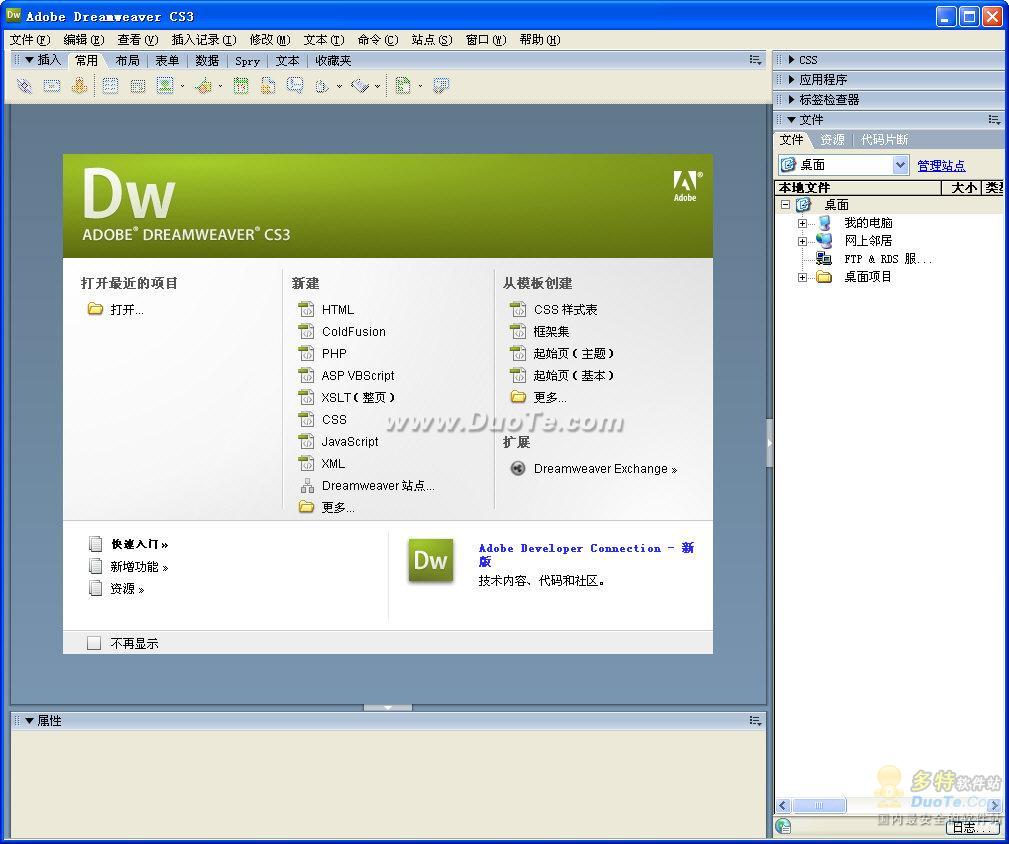Click the Open folder icon under recent items
The image size is (1009, 844).
[x=95, y=309]
